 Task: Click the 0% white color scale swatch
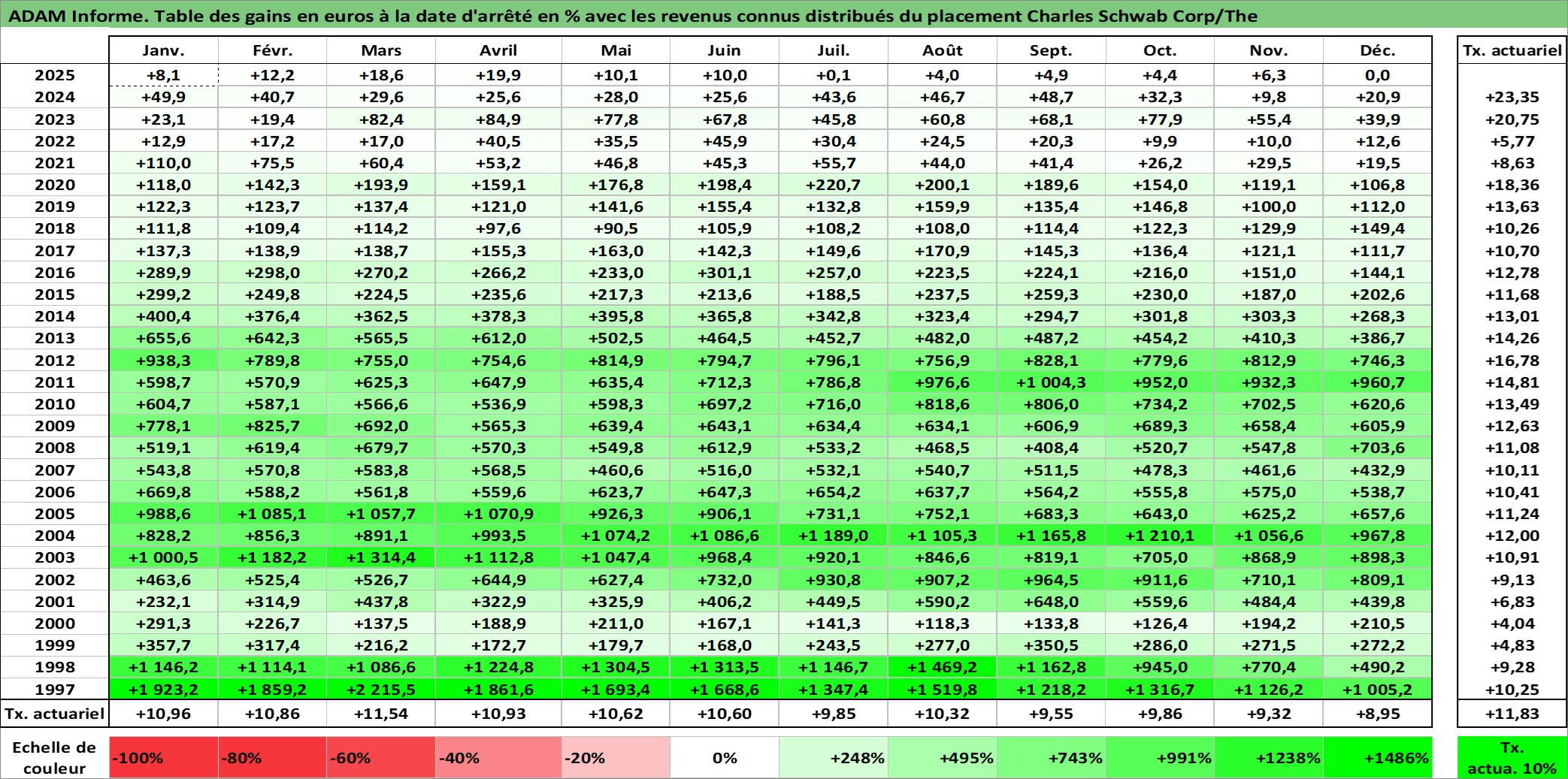point(724,757)
